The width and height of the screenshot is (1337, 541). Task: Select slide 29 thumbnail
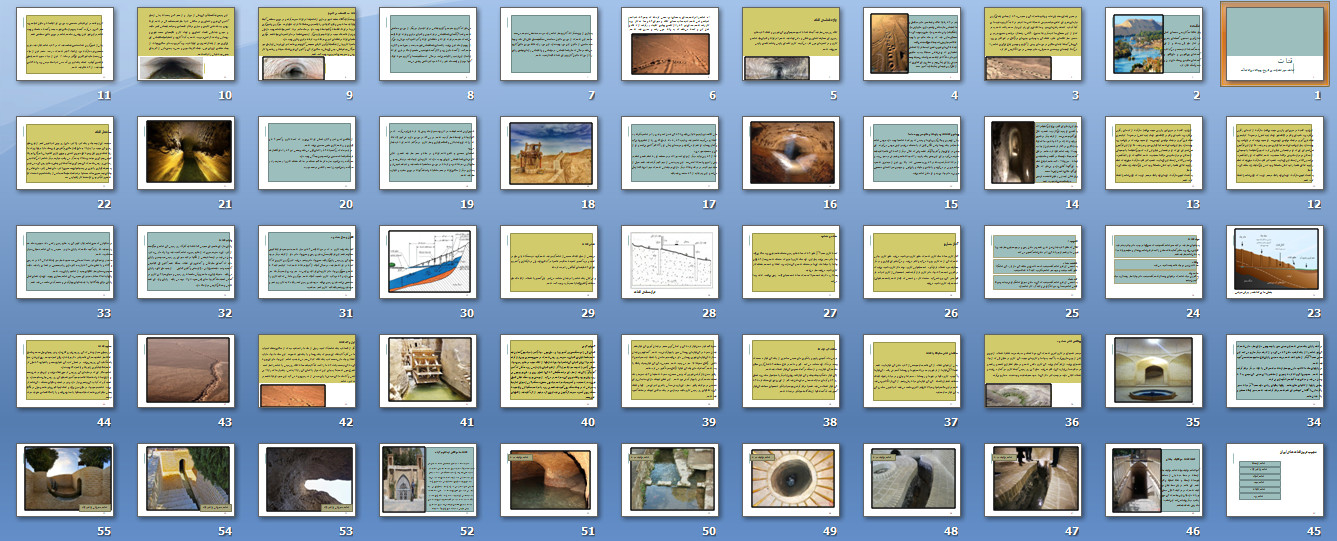549,262
